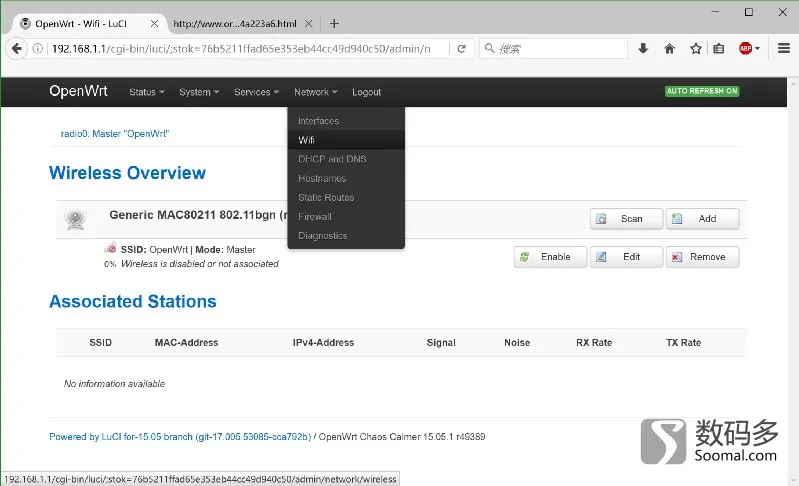Click the OpenWrt brand logo text
The image size is (799, 486).
pyautogui.click(x=78, y=91)
